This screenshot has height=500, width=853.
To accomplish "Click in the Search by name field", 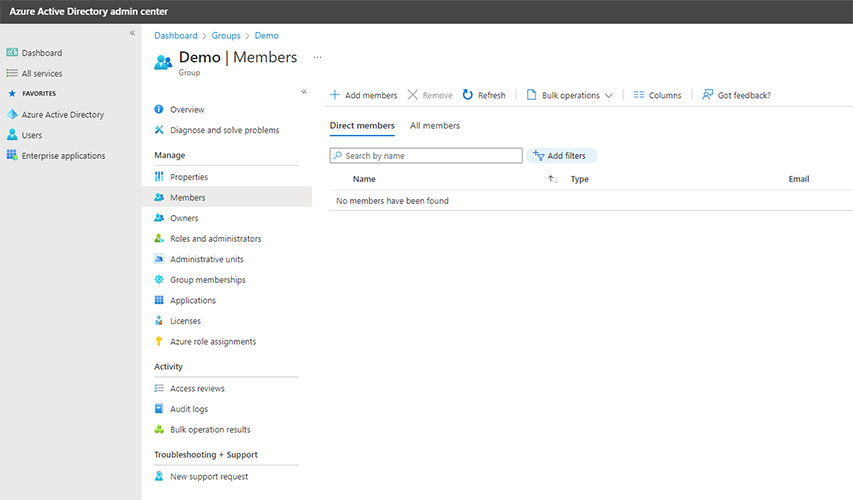I will pyautogui.click(x=426, y=156).
